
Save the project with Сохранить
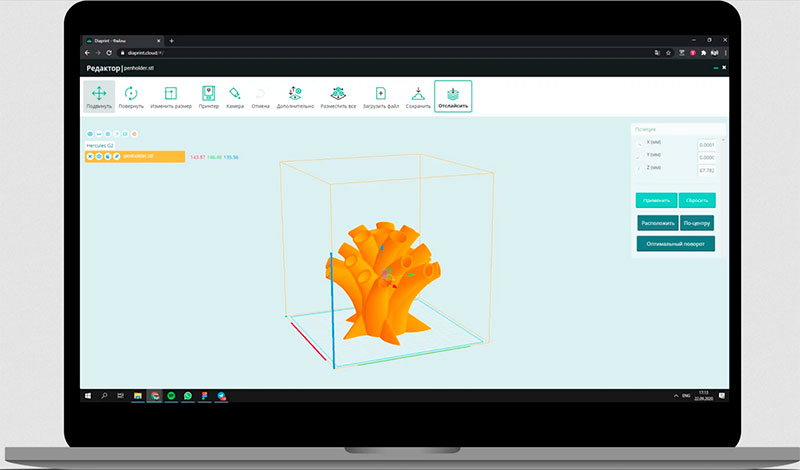click(418, 96)
